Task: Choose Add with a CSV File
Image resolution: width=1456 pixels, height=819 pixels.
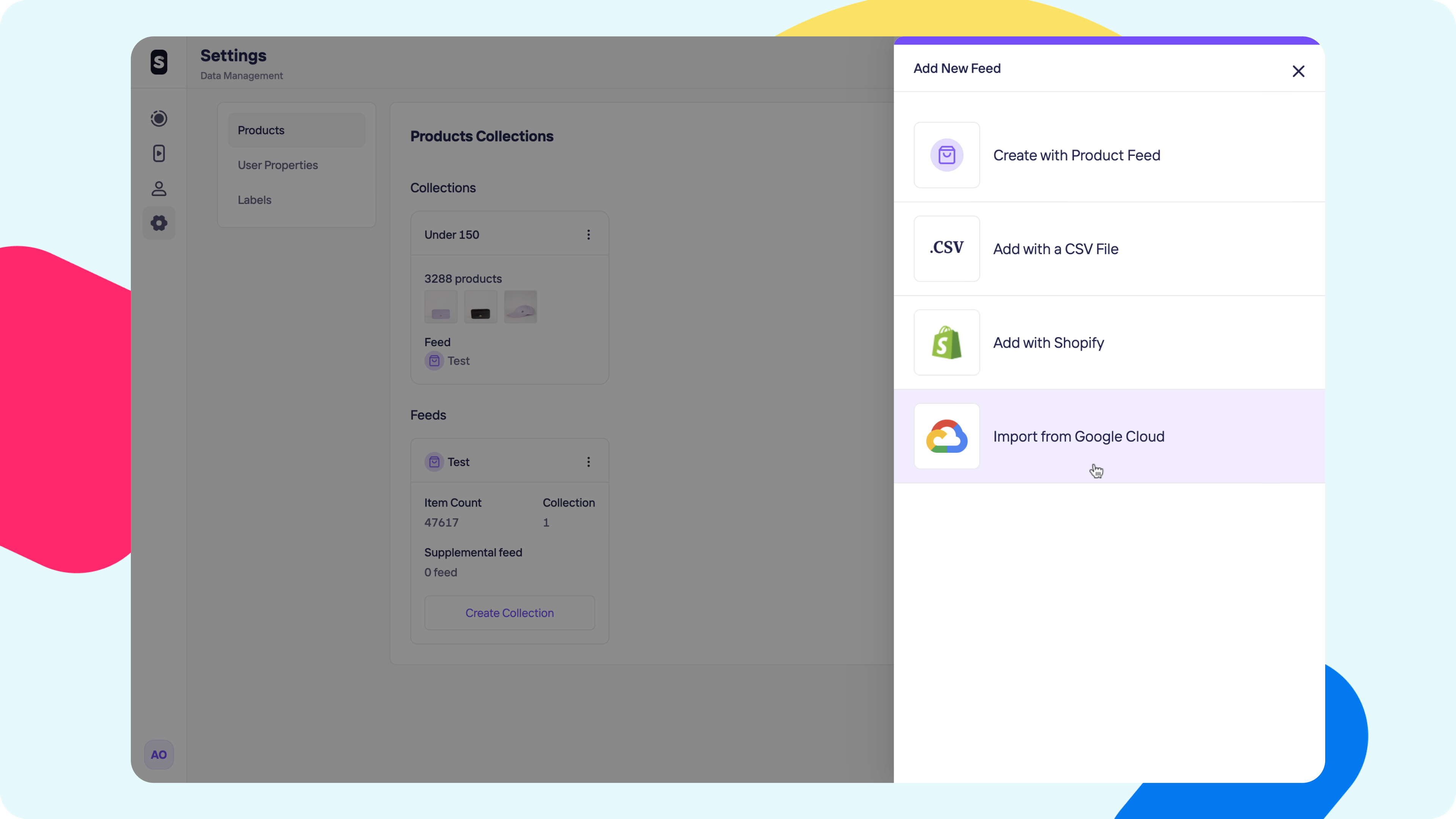Action: 1055,249
